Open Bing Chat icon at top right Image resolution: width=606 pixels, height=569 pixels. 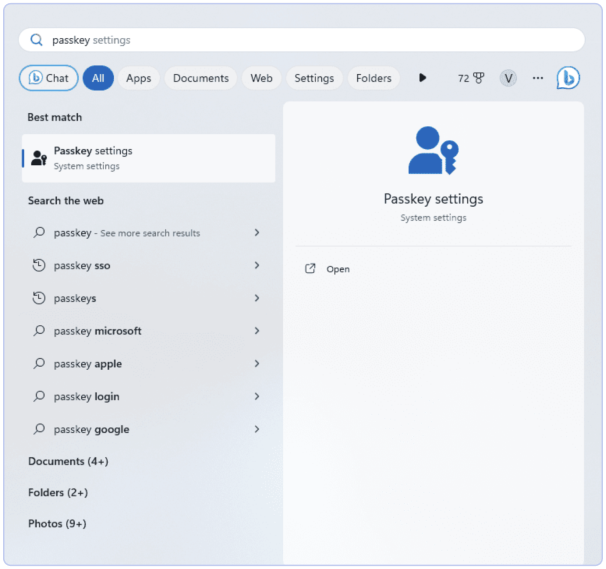click(x=568, y=78)
